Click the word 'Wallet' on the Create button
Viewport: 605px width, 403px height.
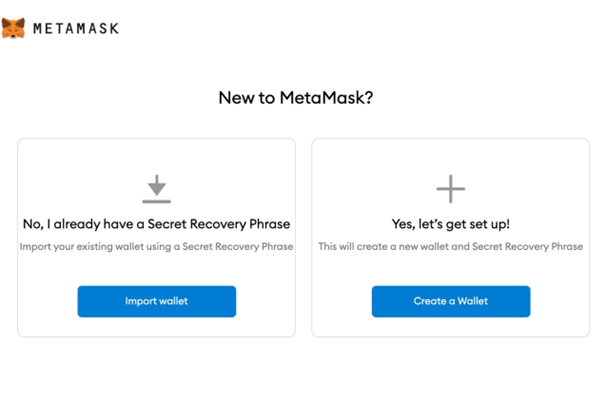click(x=473, y=301)
